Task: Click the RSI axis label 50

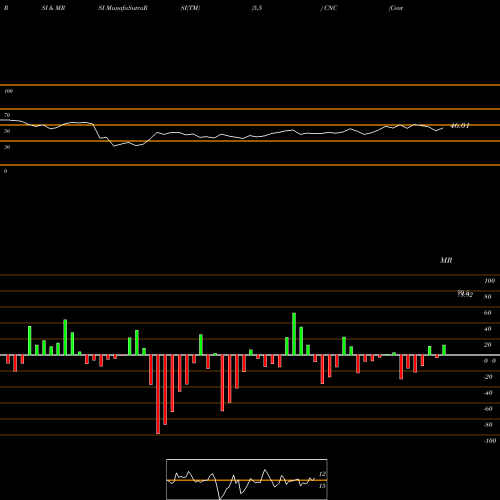Action: 7,131
